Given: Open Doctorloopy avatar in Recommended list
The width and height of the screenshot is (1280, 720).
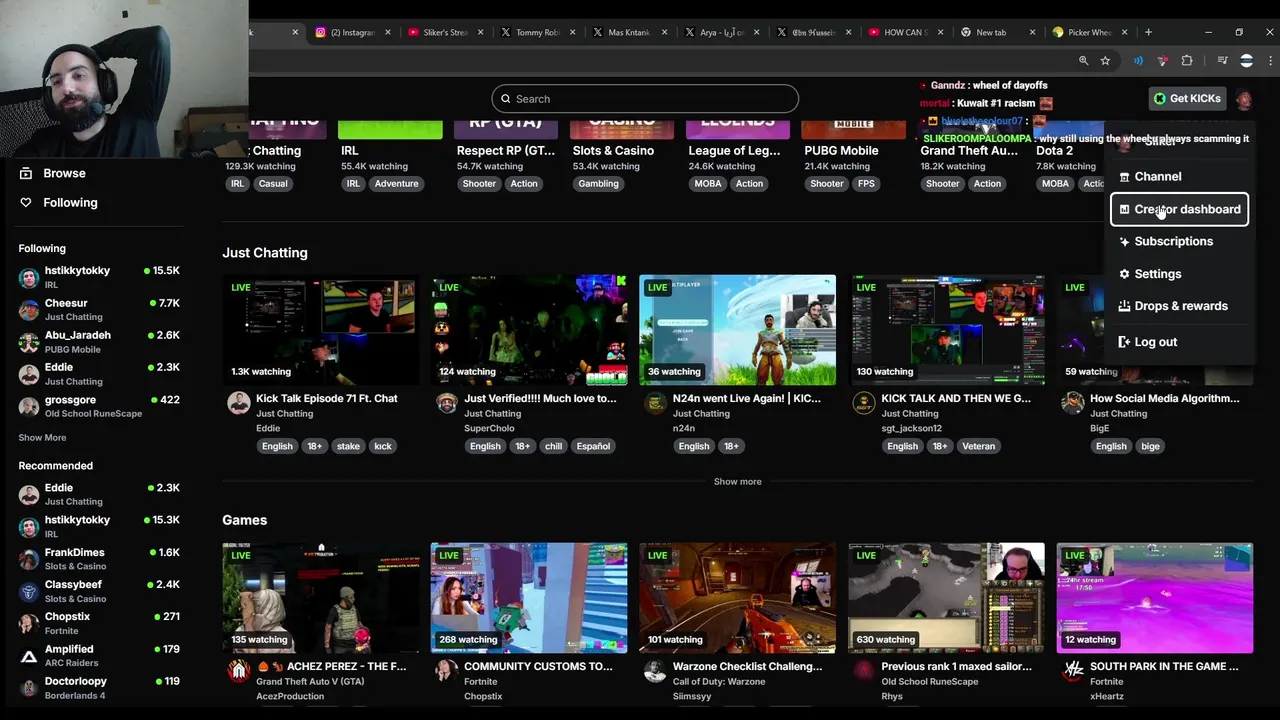Looking at the screenshot, I should 29,688.
